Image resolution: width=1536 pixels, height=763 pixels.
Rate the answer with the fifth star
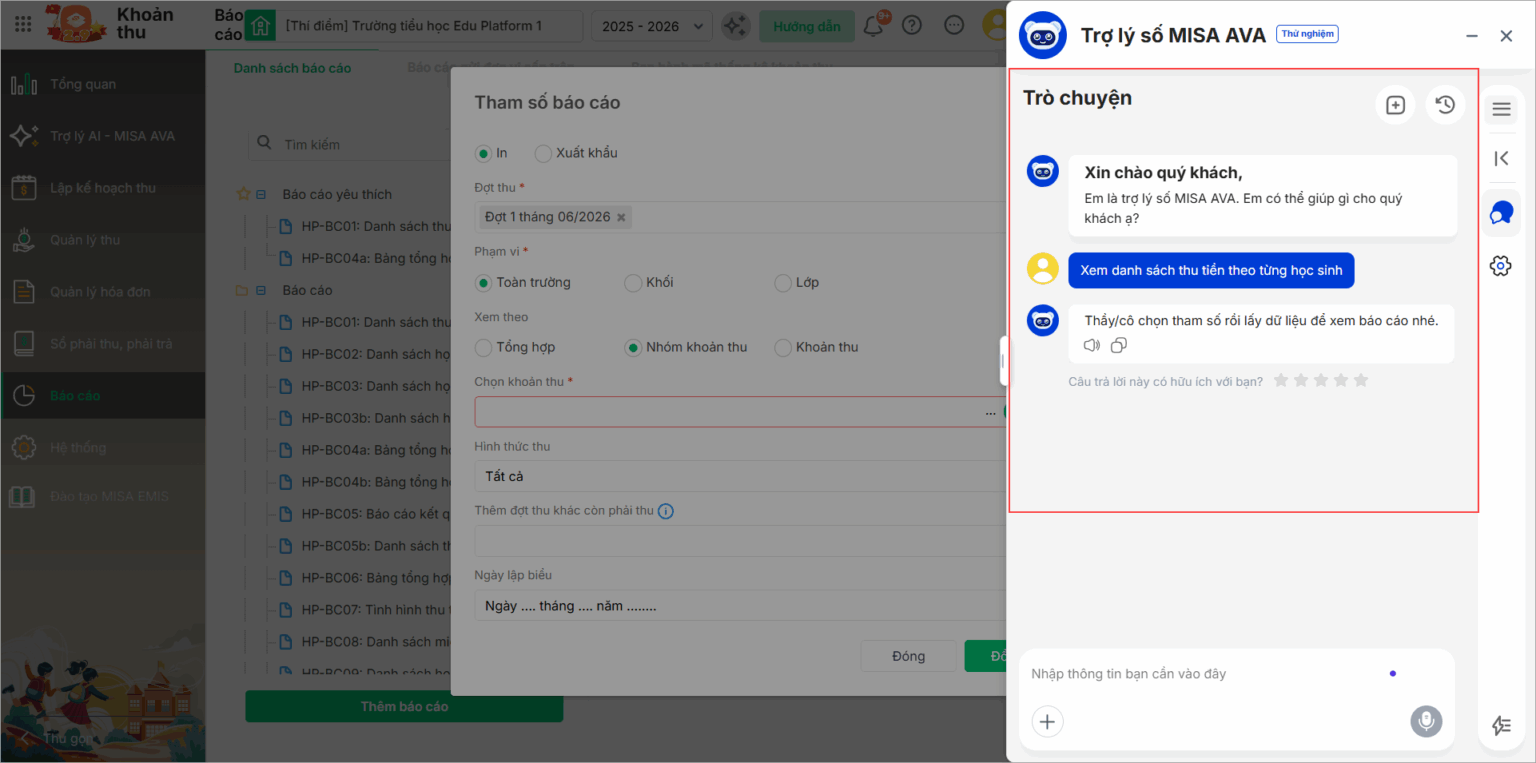click(1360, 381)
